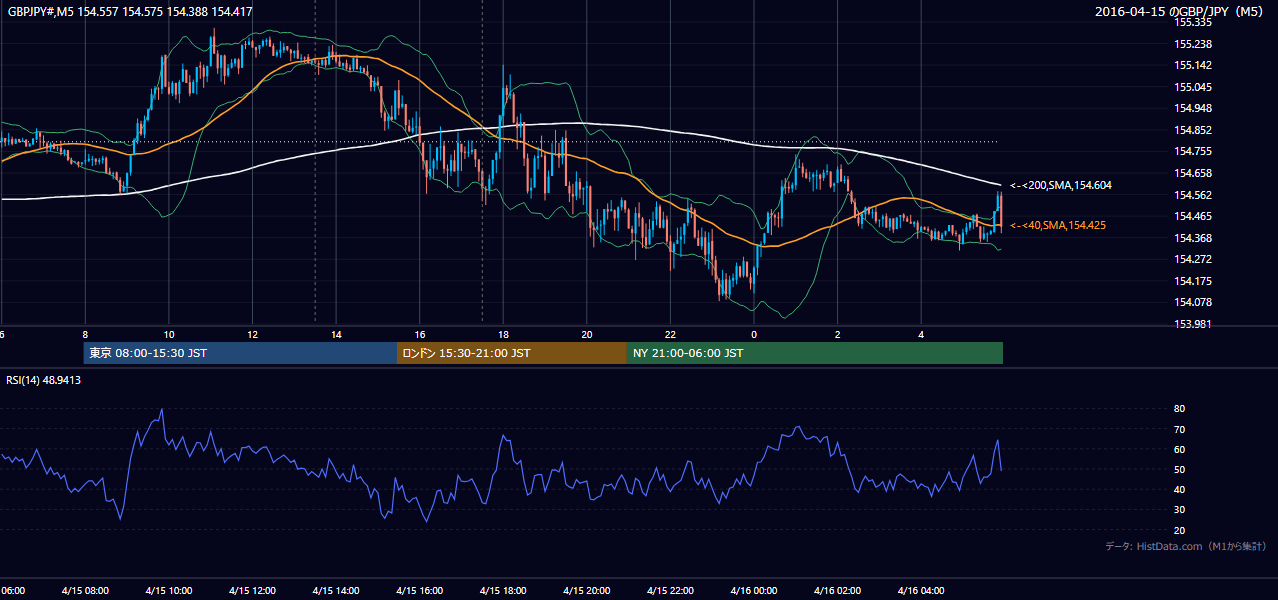Click price level 154.078 on axis

[x=1193, y=302]
